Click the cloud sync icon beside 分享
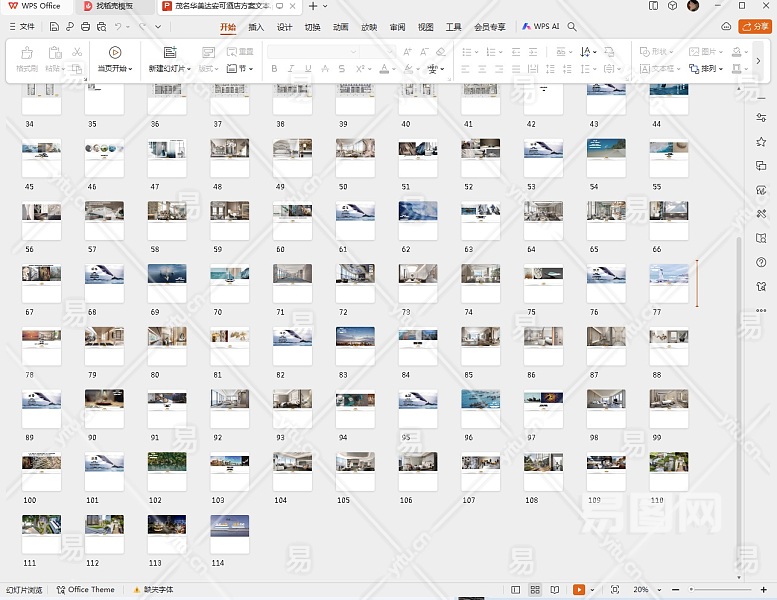 [726, 26]
